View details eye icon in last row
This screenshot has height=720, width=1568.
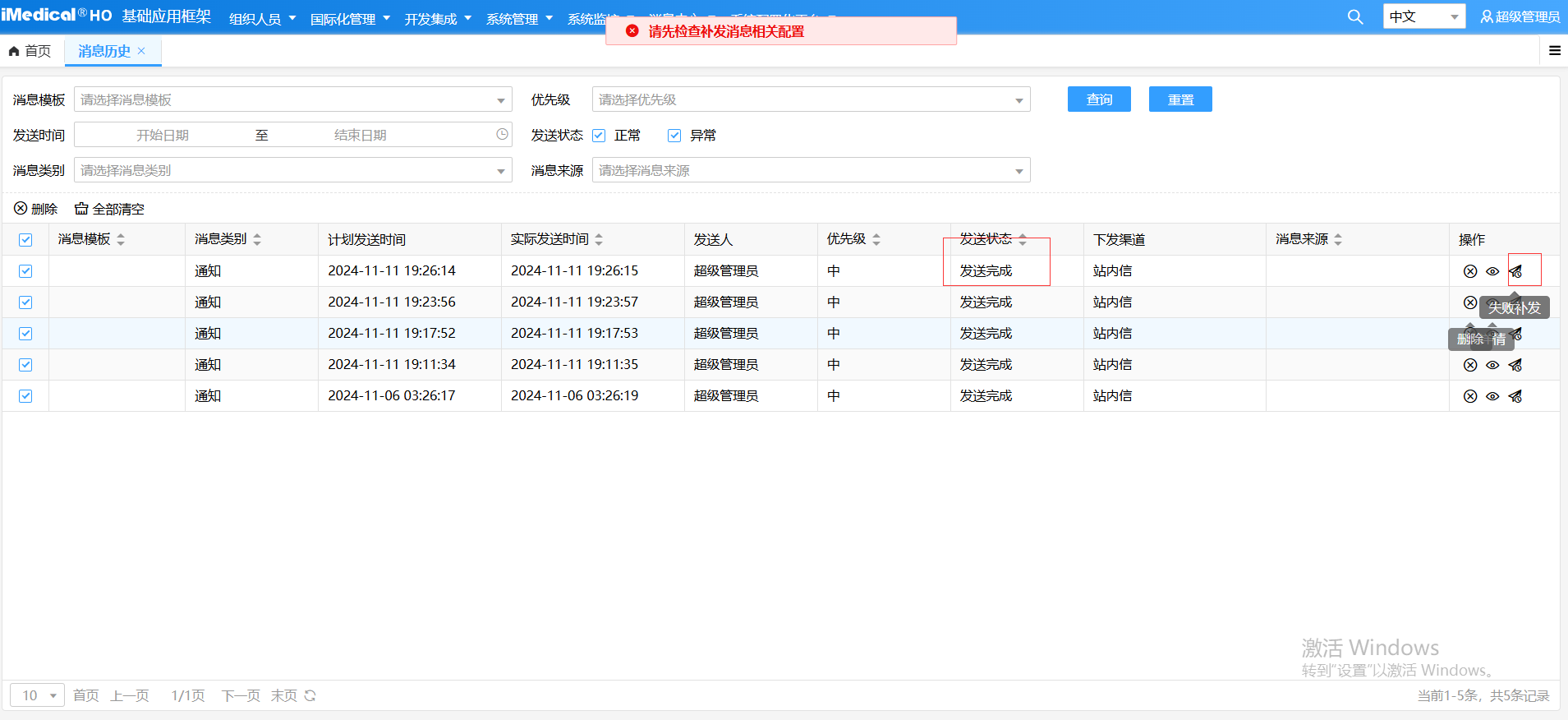tap(1492, 396)
